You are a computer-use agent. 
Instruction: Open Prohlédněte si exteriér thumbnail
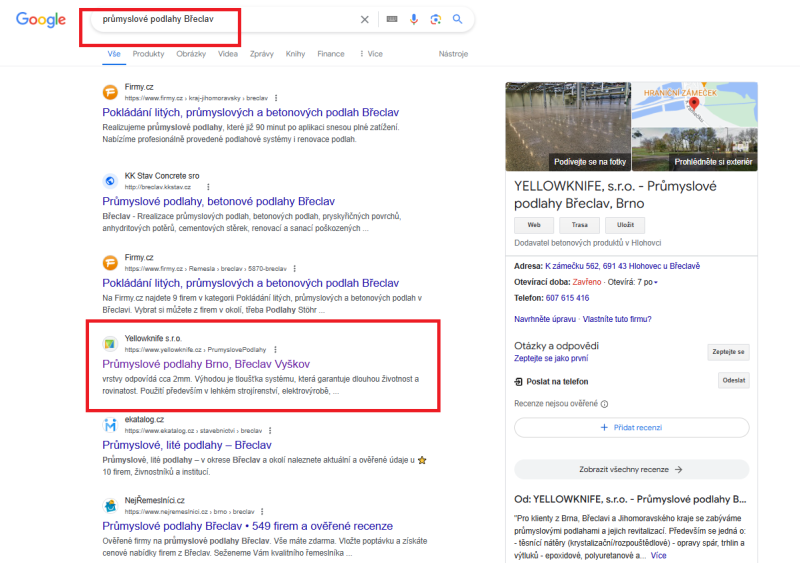click(x=694, y=149)
